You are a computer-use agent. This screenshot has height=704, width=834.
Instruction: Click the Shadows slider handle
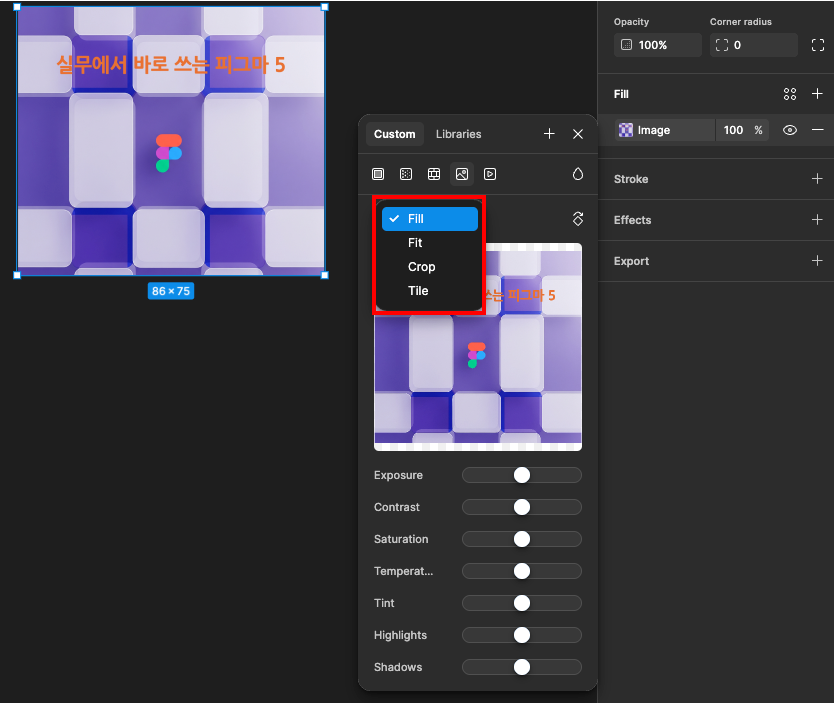click(x=522, y=667)
